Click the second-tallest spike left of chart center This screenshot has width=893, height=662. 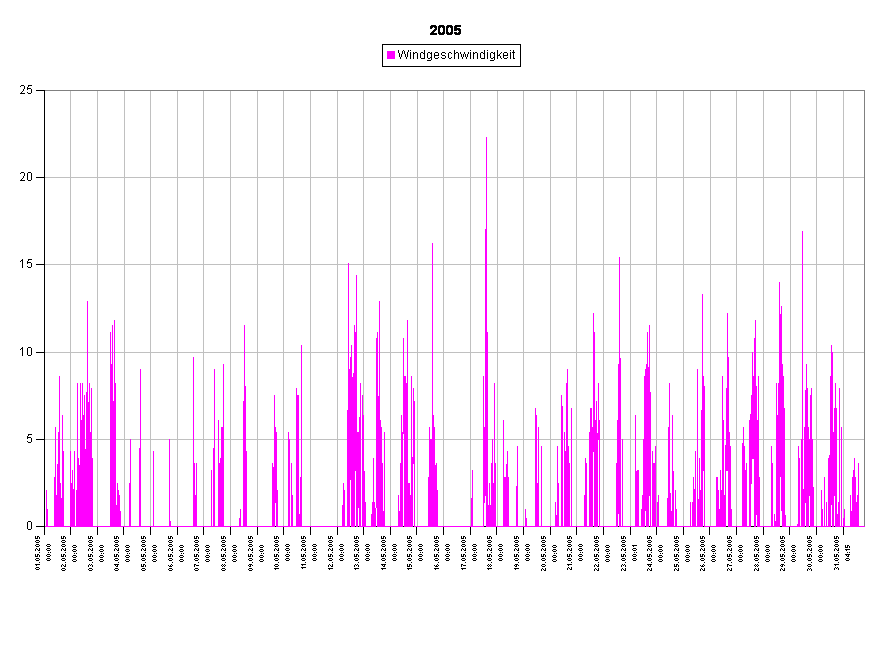pyautogui.click(x=432, y=246)
